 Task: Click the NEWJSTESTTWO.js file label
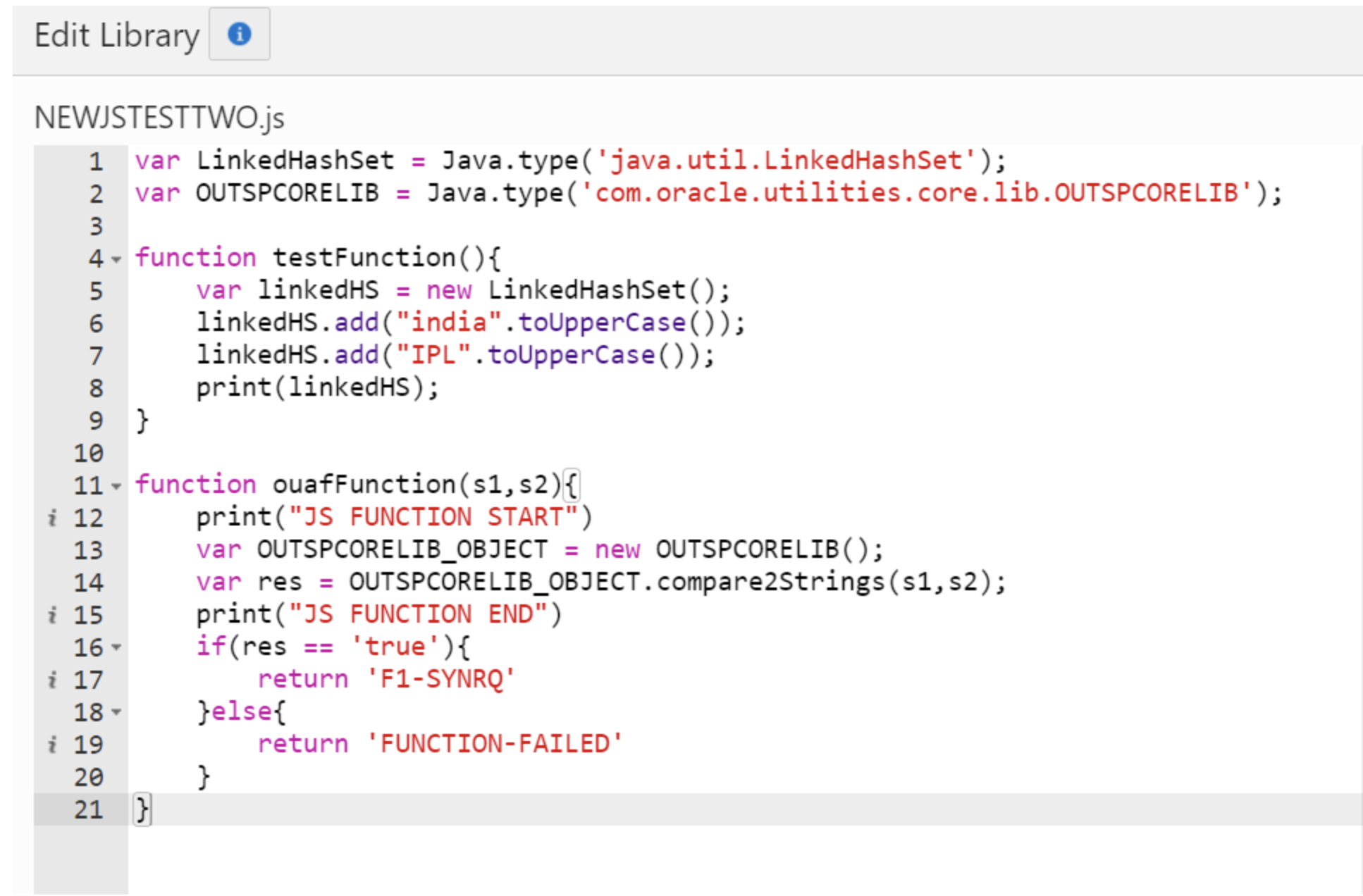click(x=158, y=117)
